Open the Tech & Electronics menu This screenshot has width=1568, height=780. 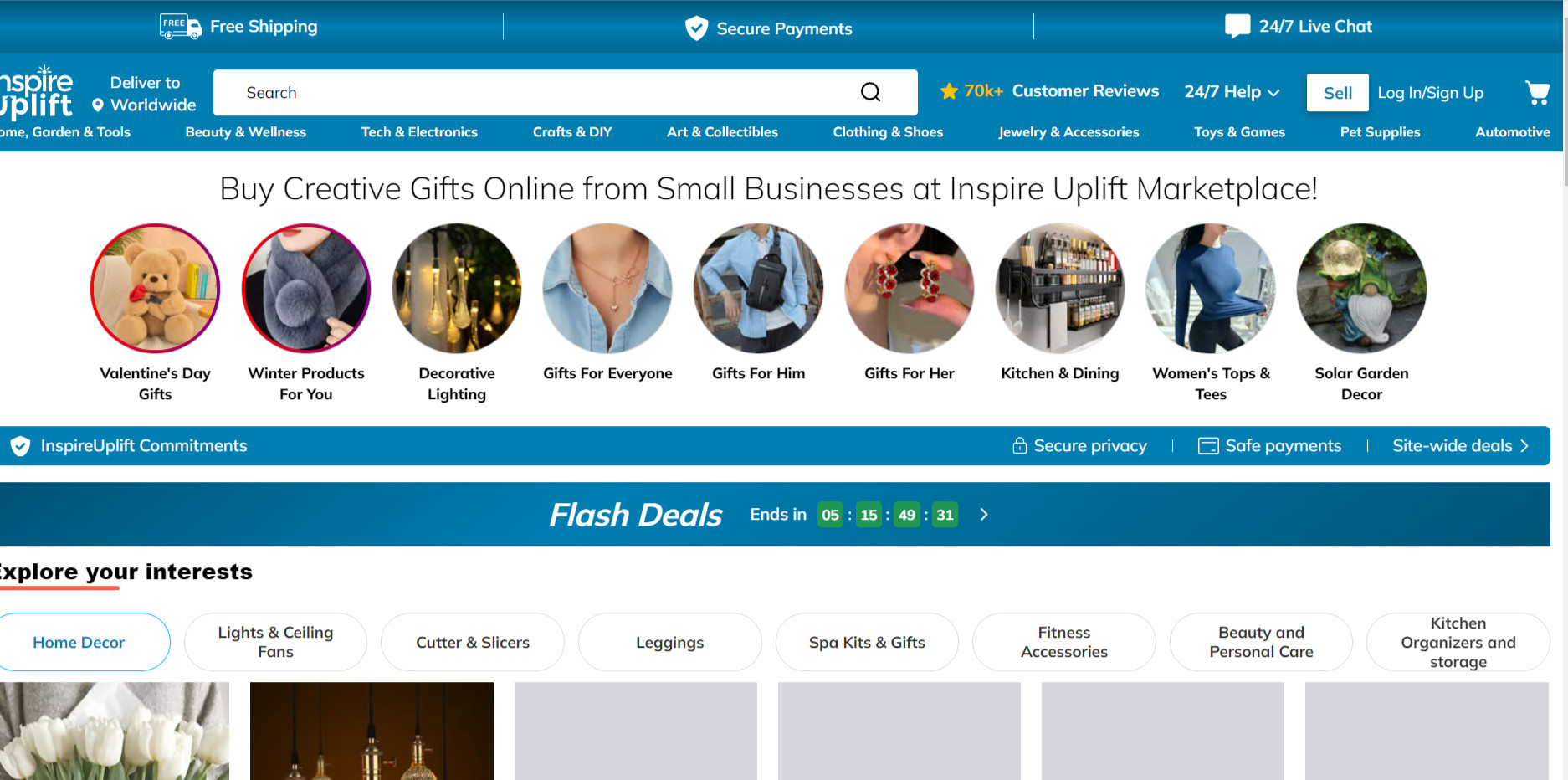(x=419, y=132)
